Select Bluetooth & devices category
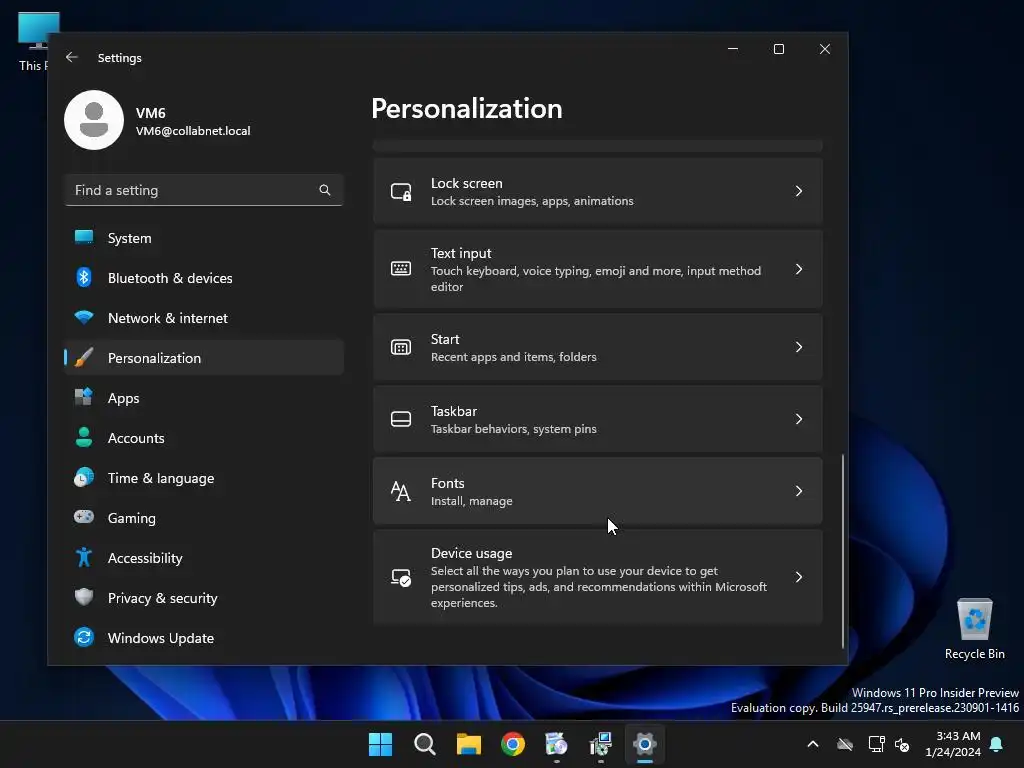The image size is (1024, 768). pos(204,278)
